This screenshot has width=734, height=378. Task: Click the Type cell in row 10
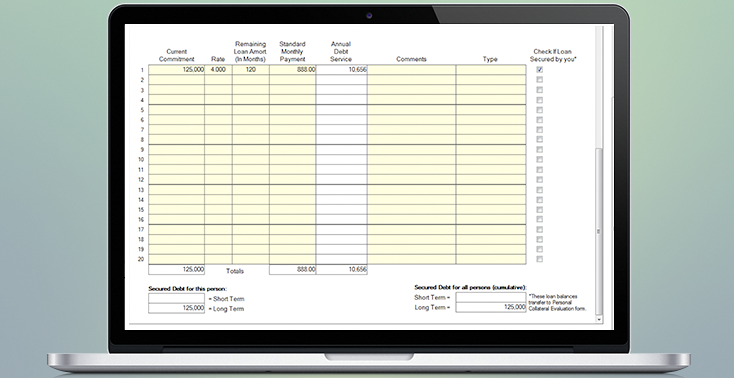(491, 160)
